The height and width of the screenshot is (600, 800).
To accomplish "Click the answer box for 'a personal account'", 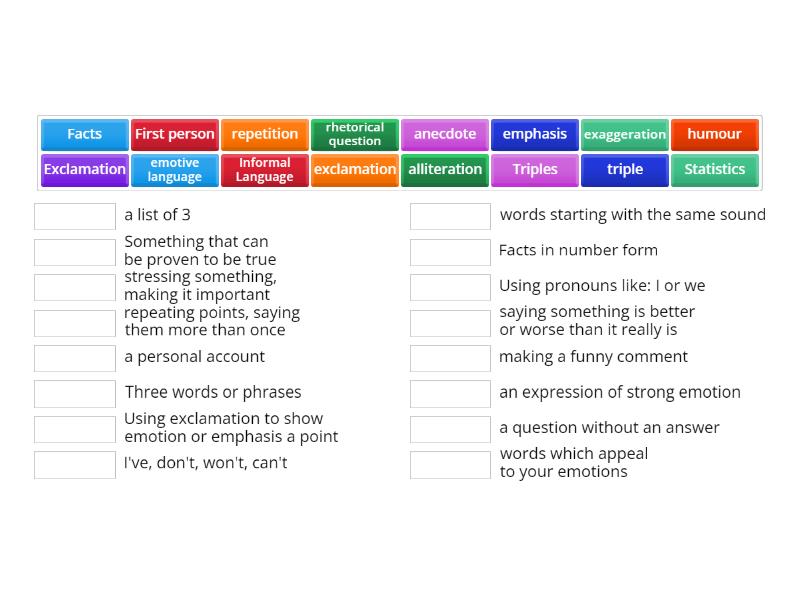I will [74, 357].
